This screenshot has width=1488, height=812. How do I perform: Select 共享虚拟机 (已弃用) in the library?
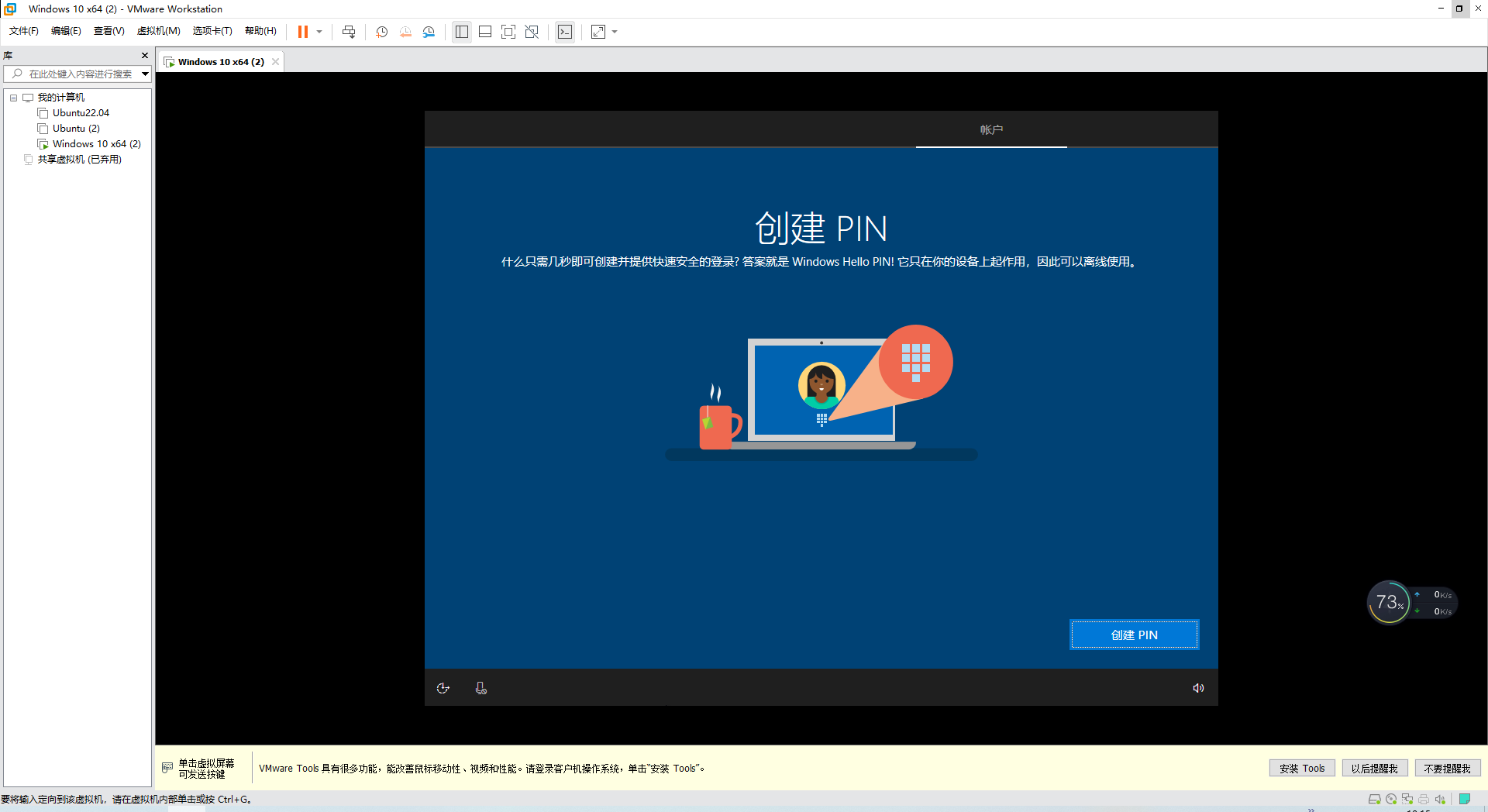tap(79, 160)
